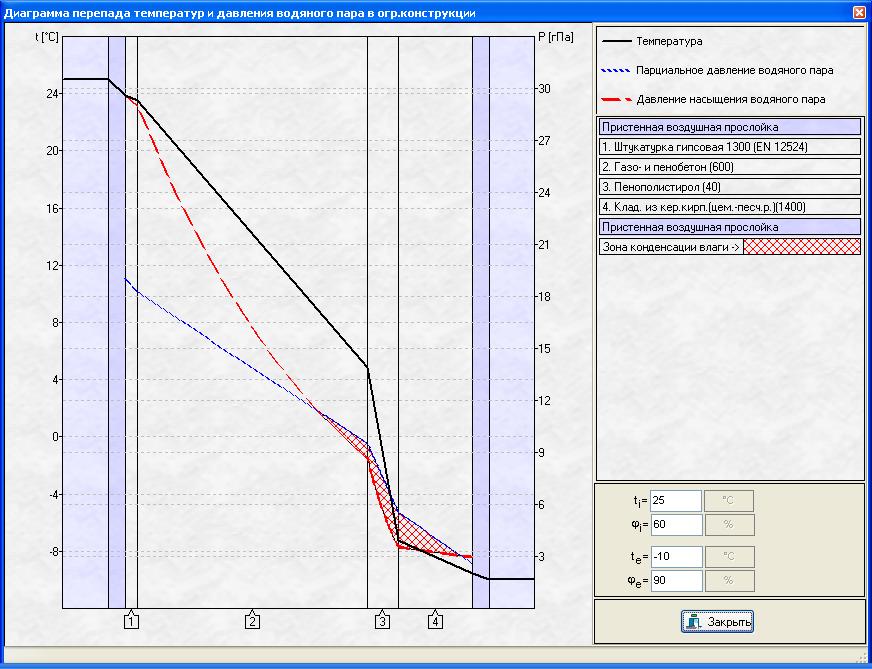Click the °C unit box next to te
Viewport: 872px width, 669px height.
(x=729, y=557)
